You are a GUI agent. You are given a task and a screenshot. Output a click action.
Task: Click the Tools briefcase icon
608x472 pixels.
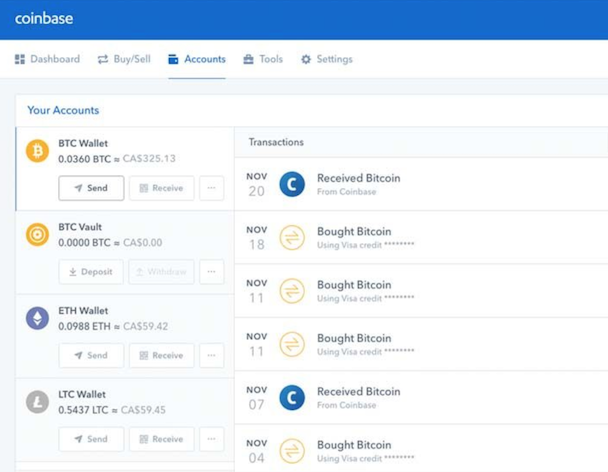248,59
